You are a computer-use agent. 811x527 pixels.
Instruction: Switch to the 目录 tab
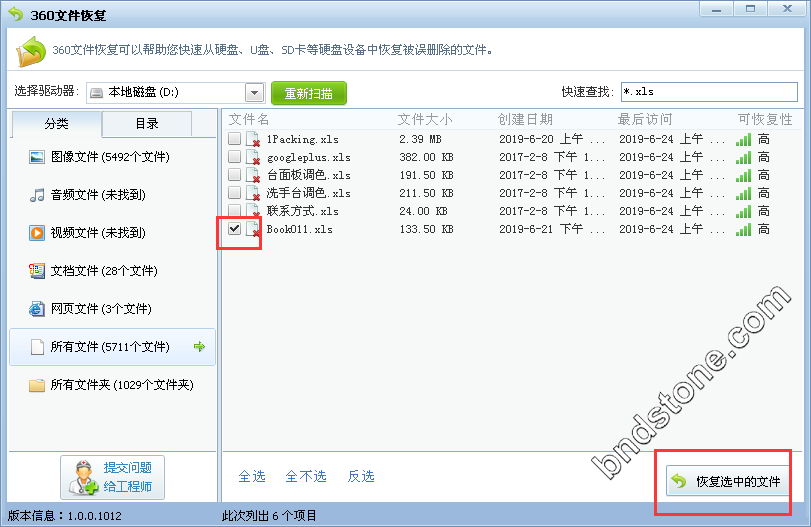[147, 124]
